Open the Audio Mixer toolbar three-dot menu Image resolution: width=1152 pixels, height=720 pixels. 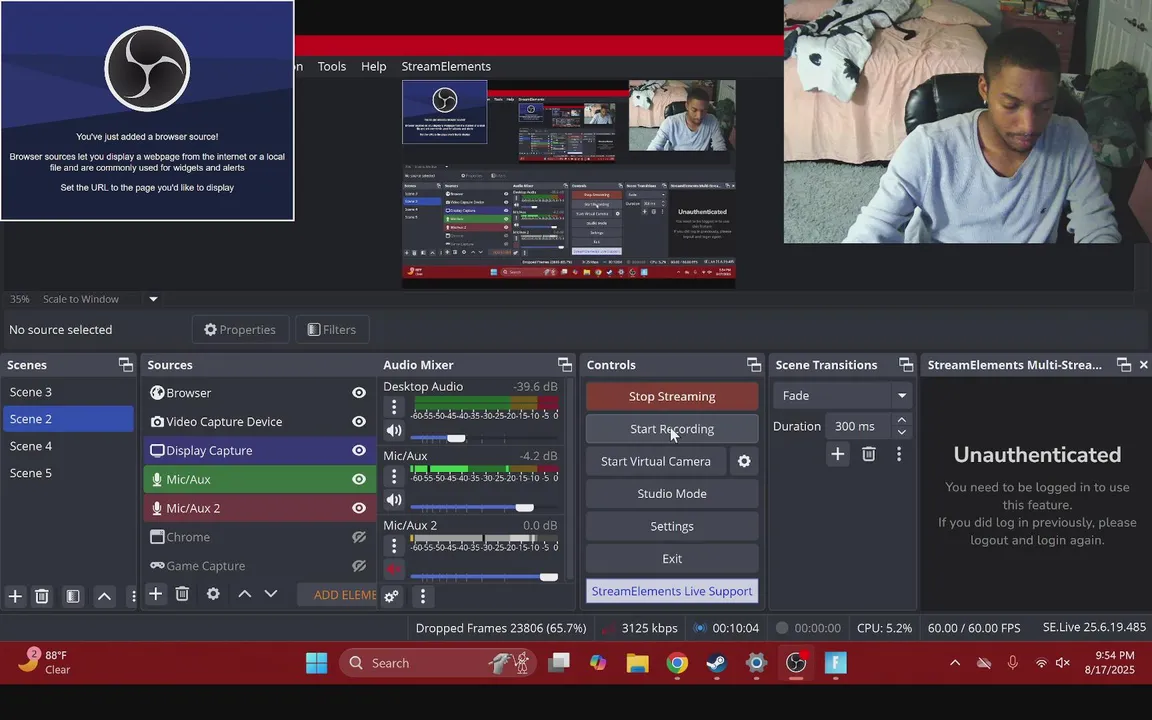(x=422, y=596)
